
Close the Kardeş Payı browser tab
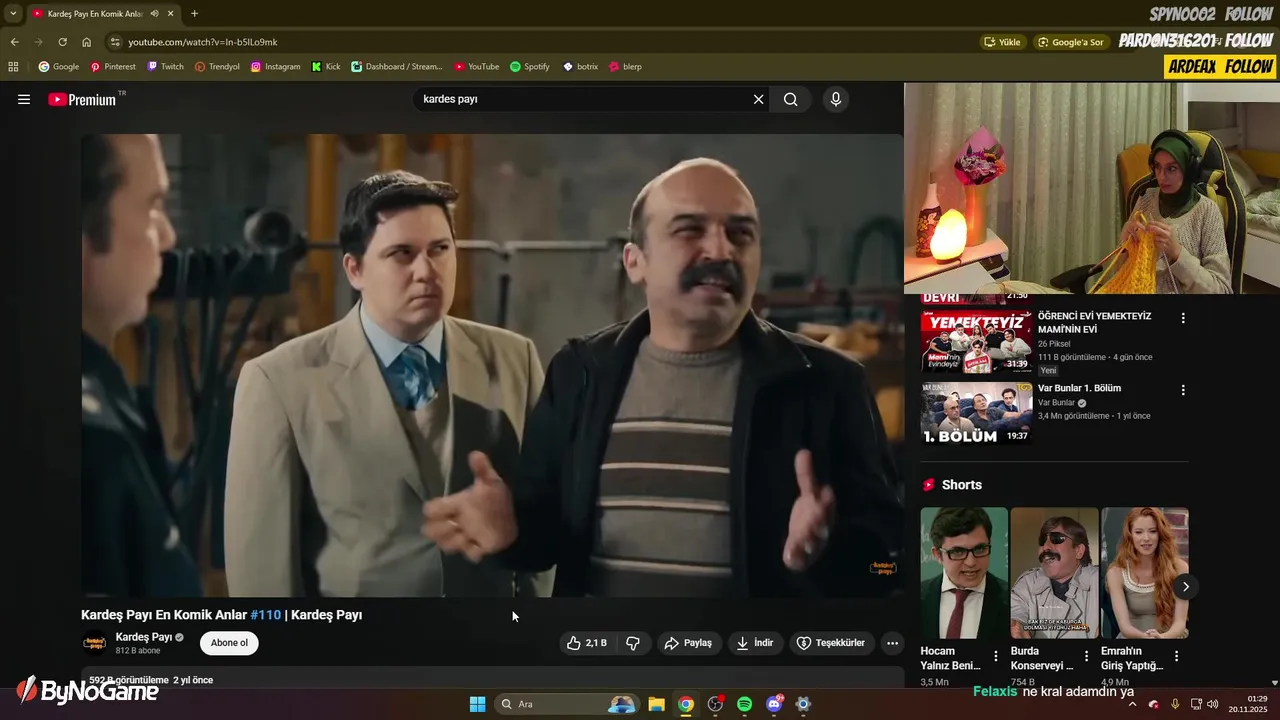[x=171, y=13]
